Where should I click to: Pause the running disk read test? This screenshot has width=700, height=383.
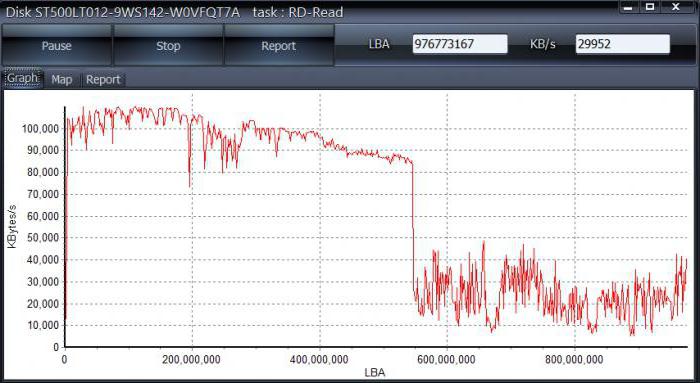(x=56, y=46)
